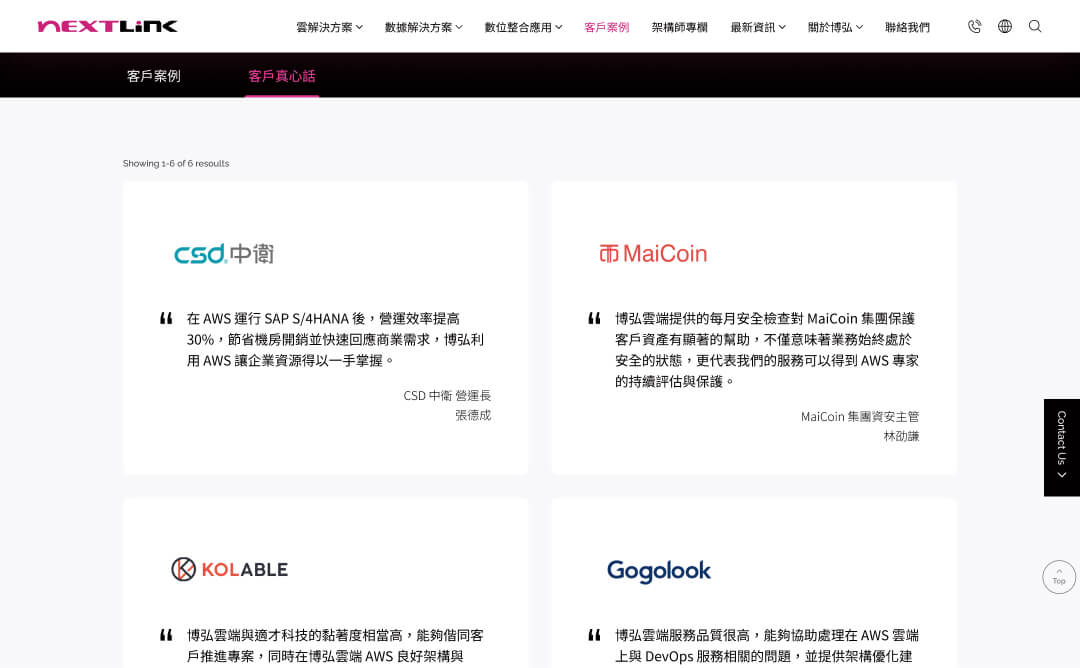Open the Contact Us side panel
The image size is (1080, 668).
[1061, 448]
